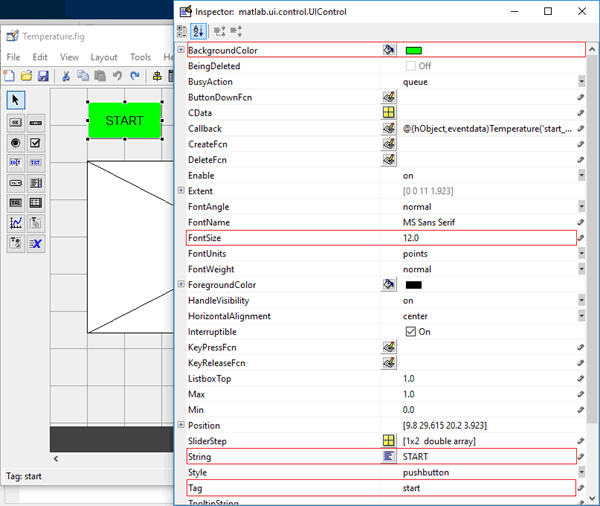Create a new figure with toolbar New icon

pyautogui.click(x=9, y=76)
